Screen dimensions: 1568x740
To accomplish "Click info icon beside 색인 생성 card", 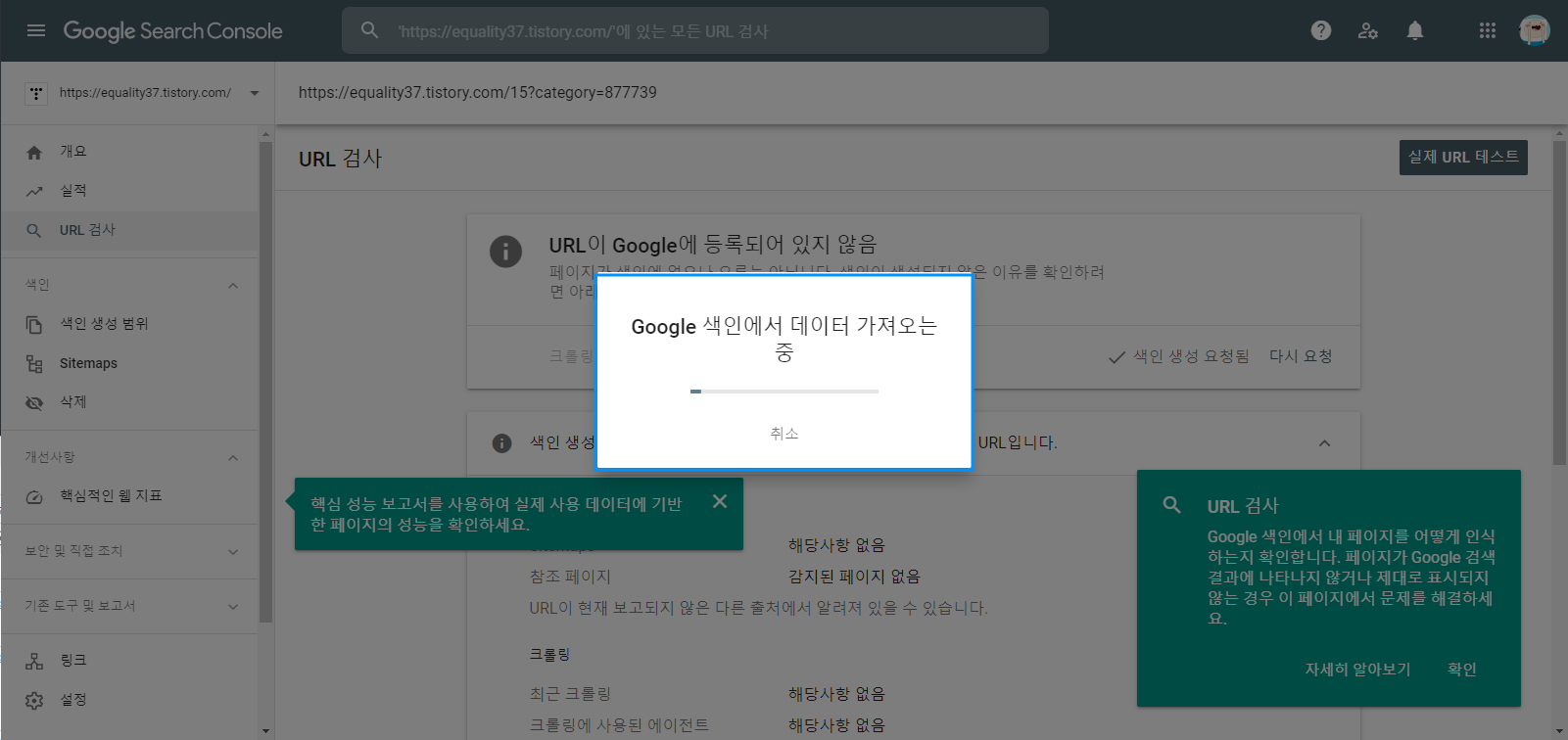I will click(x=501, y=443).
